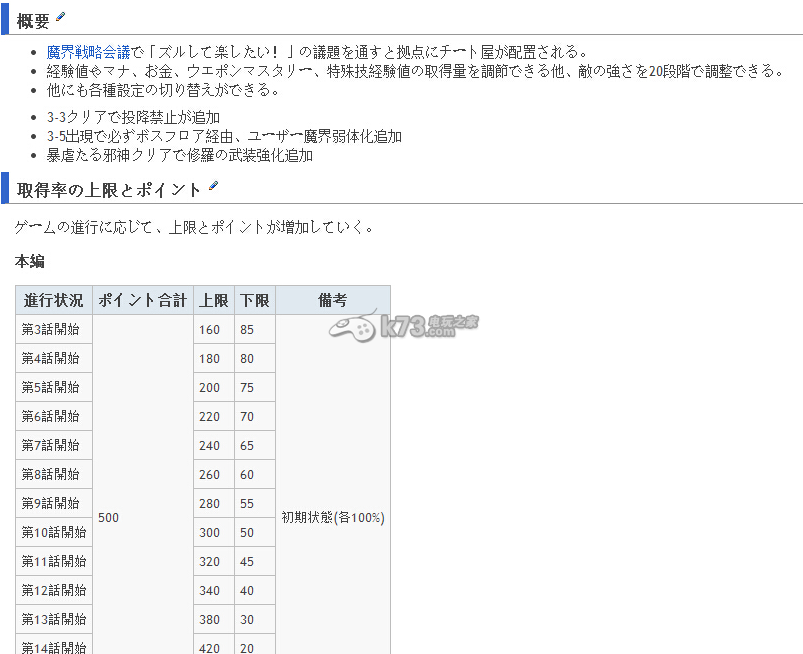This screenshot has height=654, width=803.
Task: Select the 進行状況 column header
Action: (x=54, y=300)
